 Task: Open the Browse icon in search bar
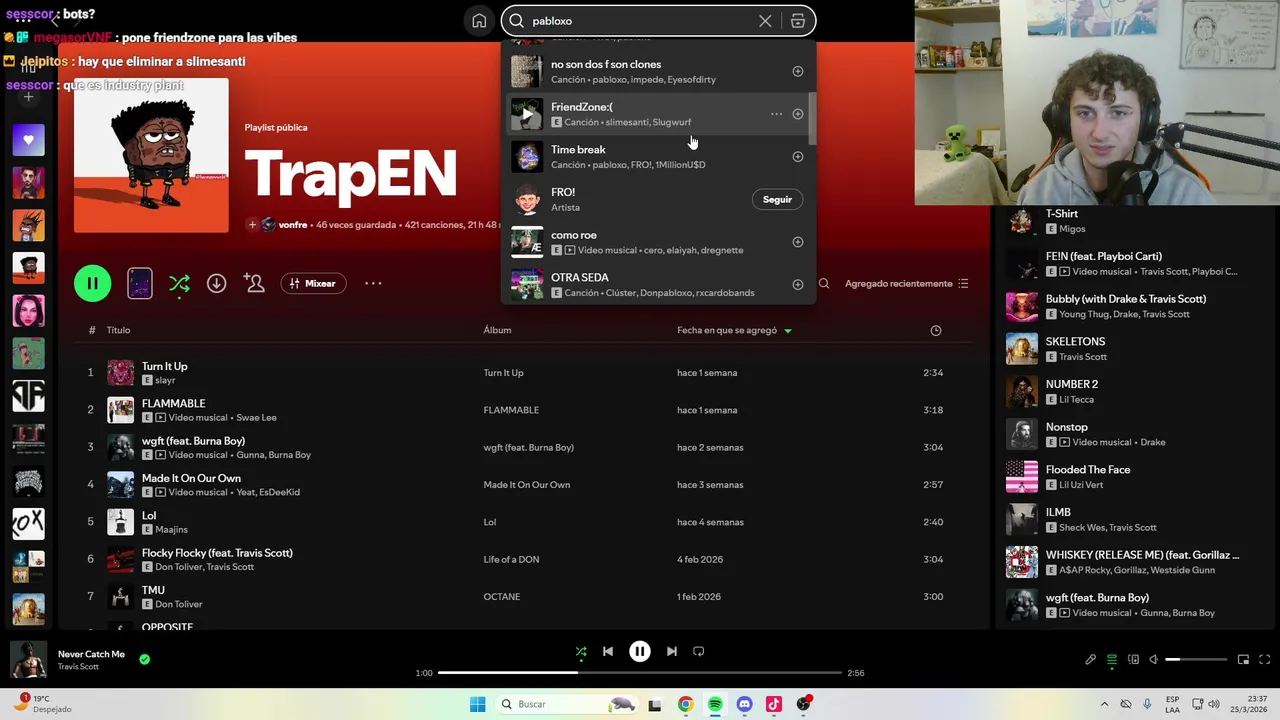point(797,21)
